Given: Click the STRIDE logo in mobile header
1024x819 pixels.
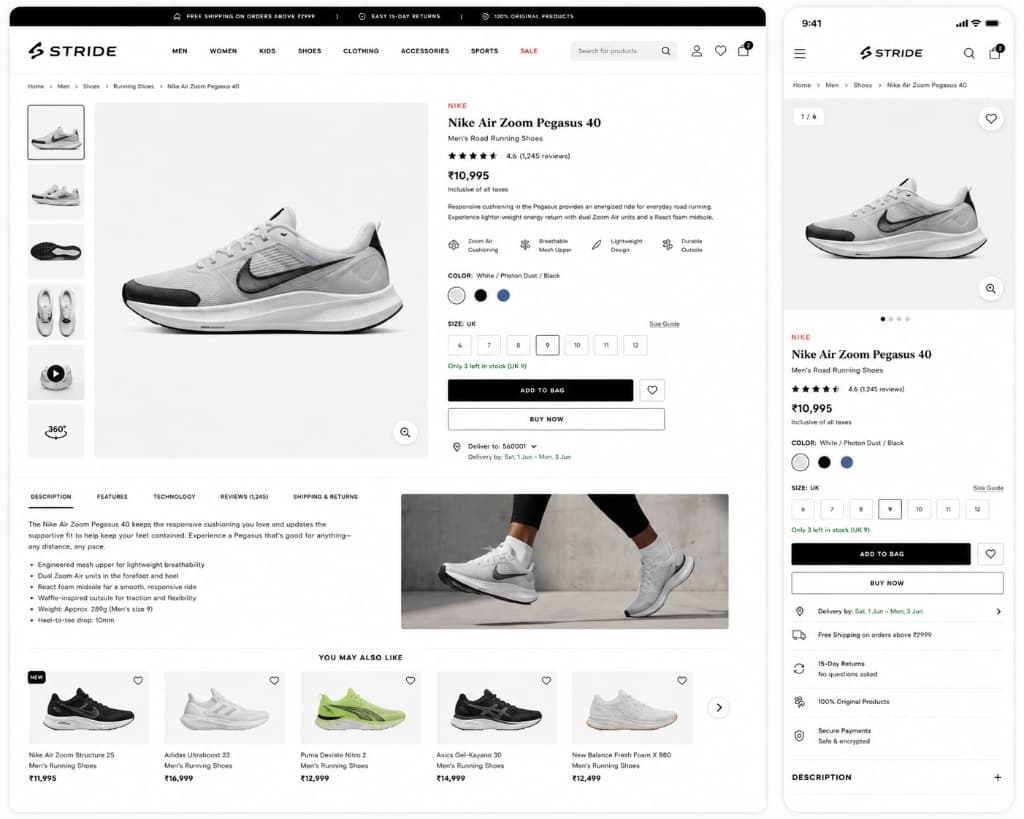Looking at the screenshot, I should [x=891, y=53].
